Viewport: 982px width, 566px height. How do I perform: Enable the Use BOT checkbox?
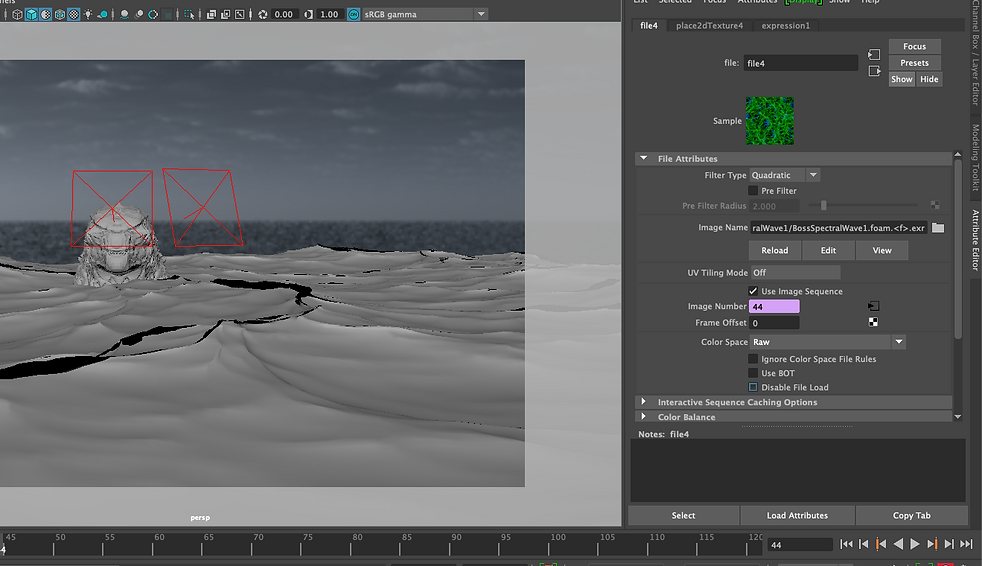[753, 373]
